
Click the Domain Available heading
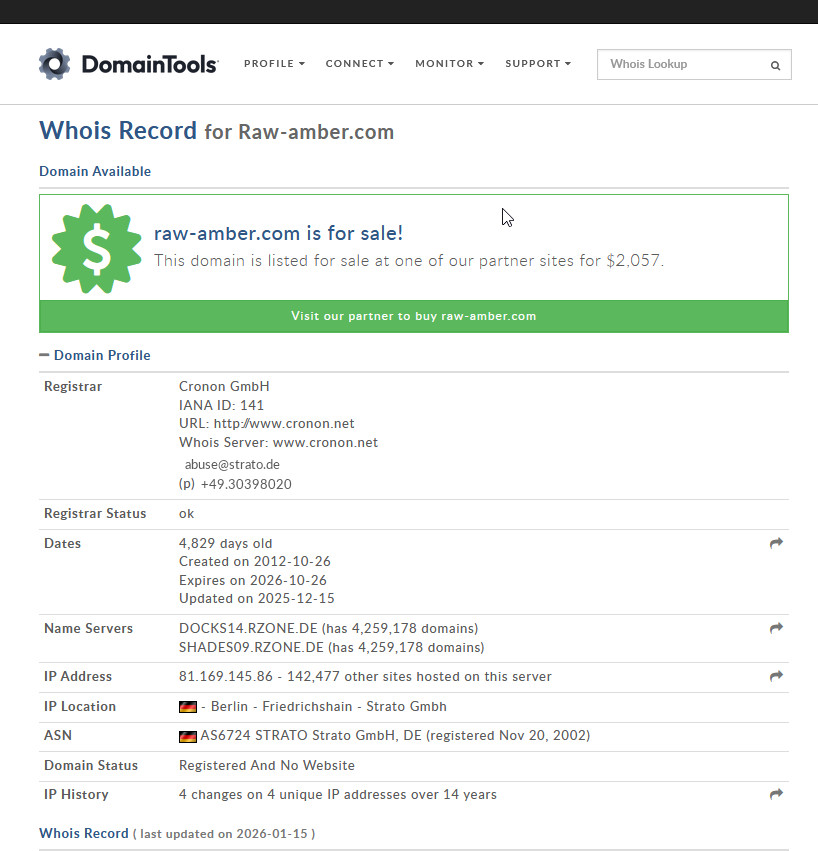pyautogui.click(x=95, y=172)
